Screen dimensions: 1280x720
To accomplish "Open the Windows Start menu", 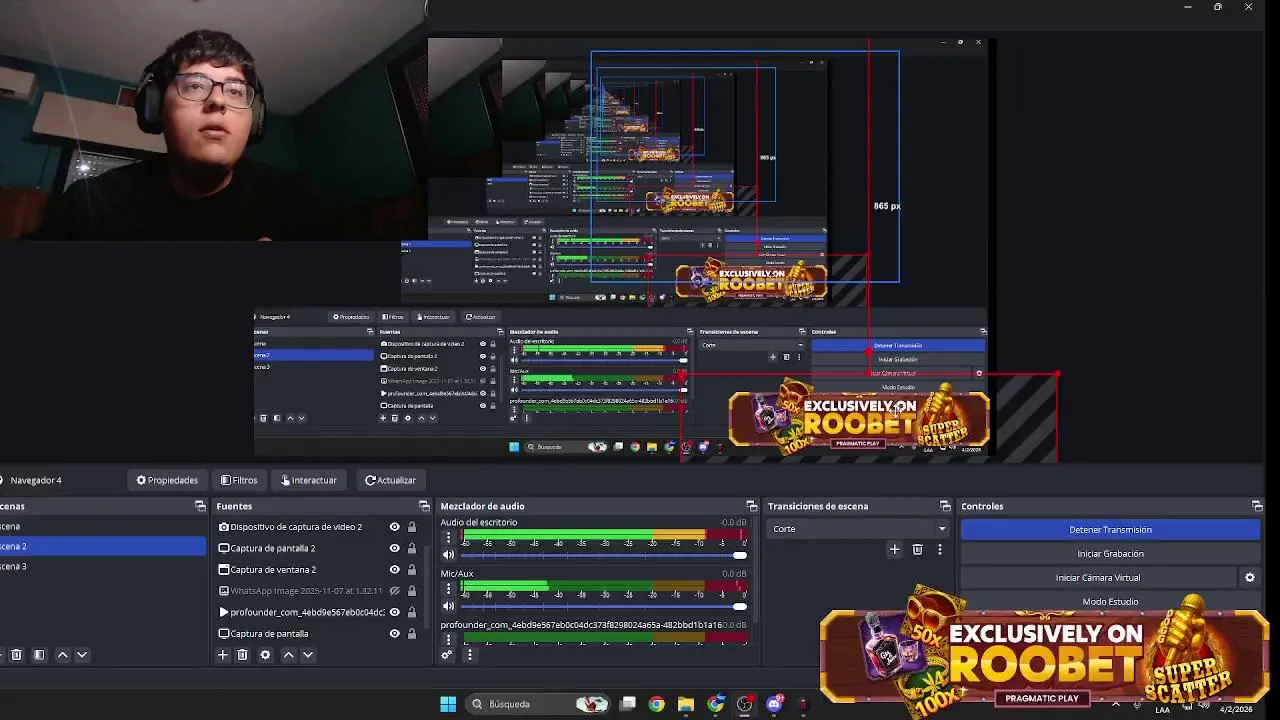I will (x=448, y=704).
